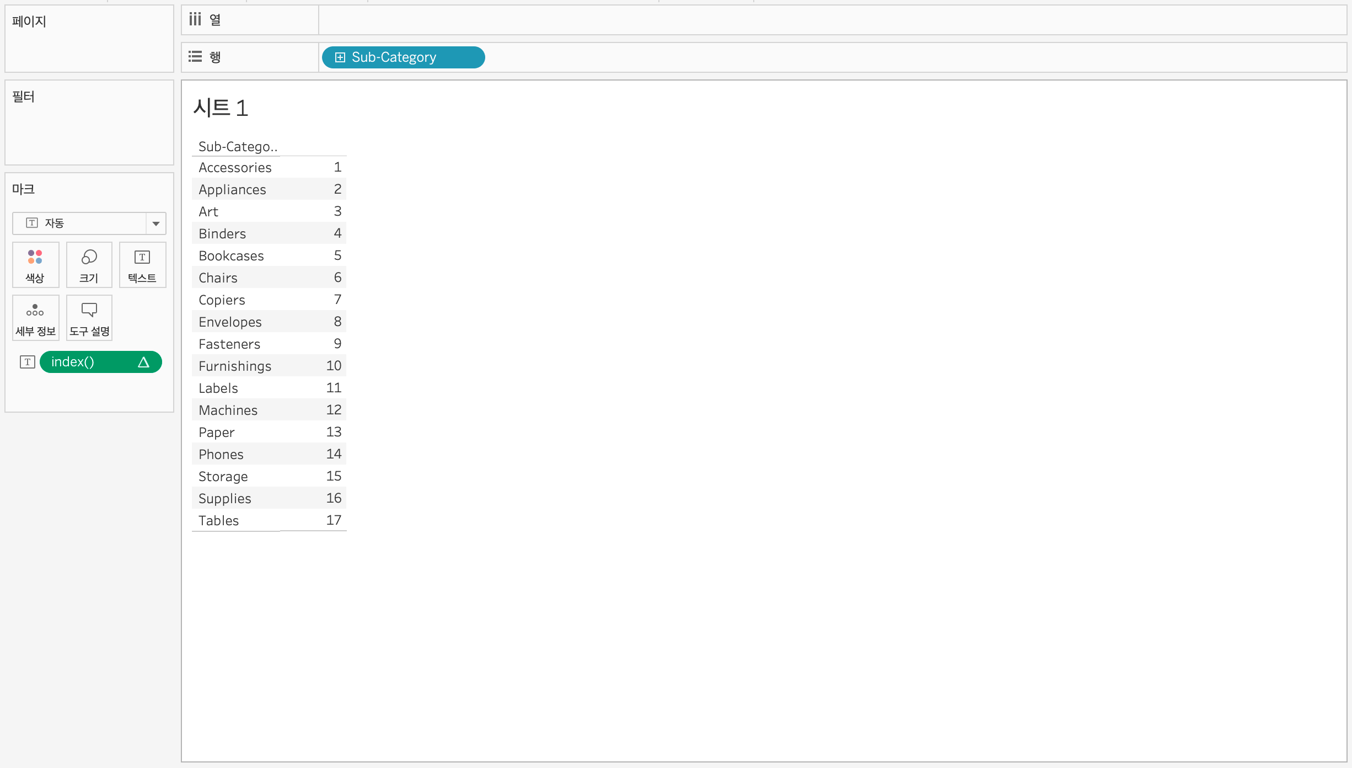Click index value 14 for Phones
The height and width of the screenshot is (768, 1352).
pos(334,454)
